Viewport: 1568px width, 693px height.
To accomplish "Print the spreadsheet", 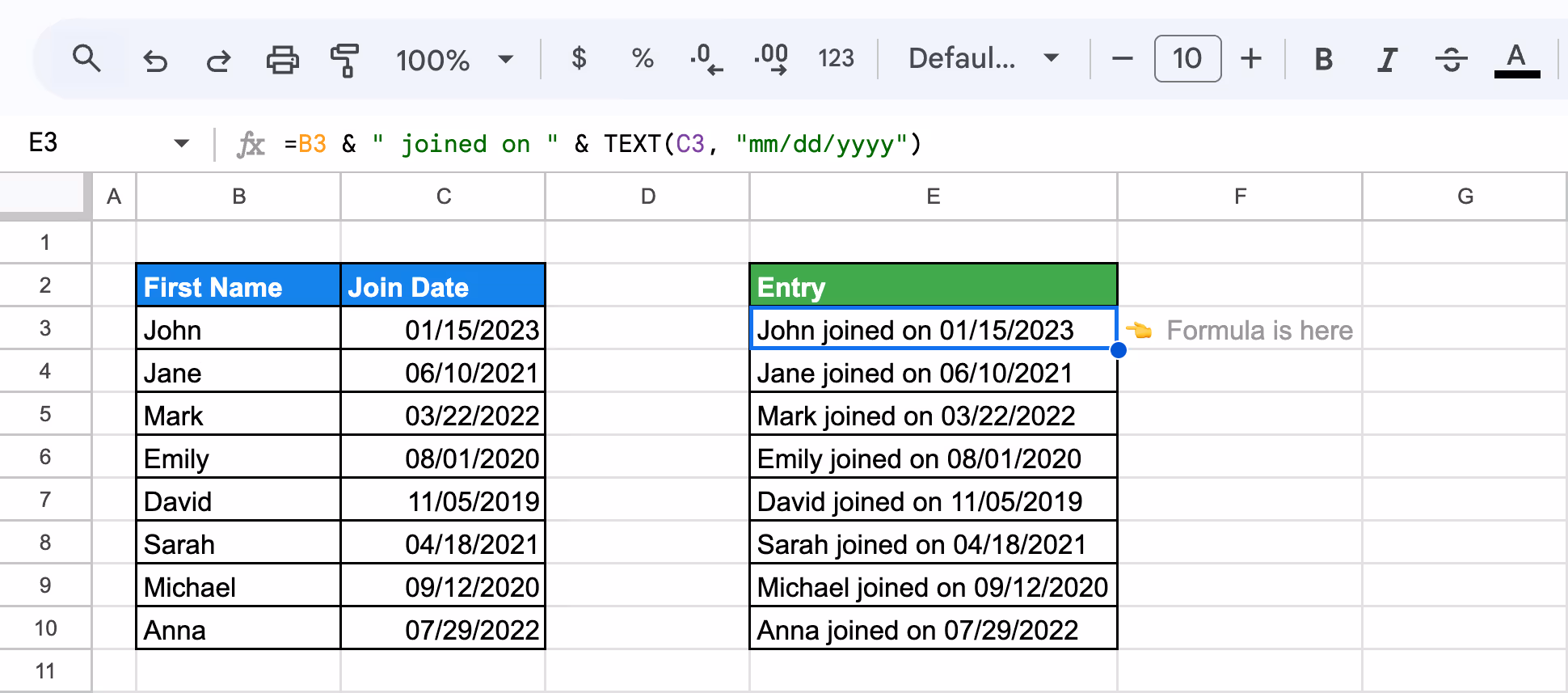I will [x=282, y=60].
